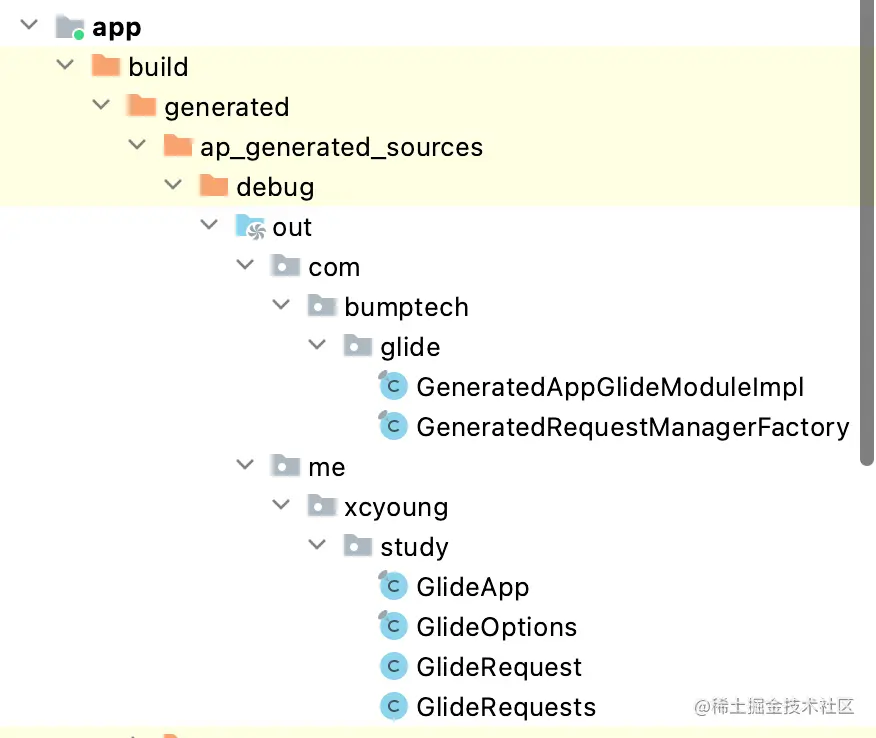Select the GlideRequests file name
This screenshot has width=876, height=738.
(506, 708)
